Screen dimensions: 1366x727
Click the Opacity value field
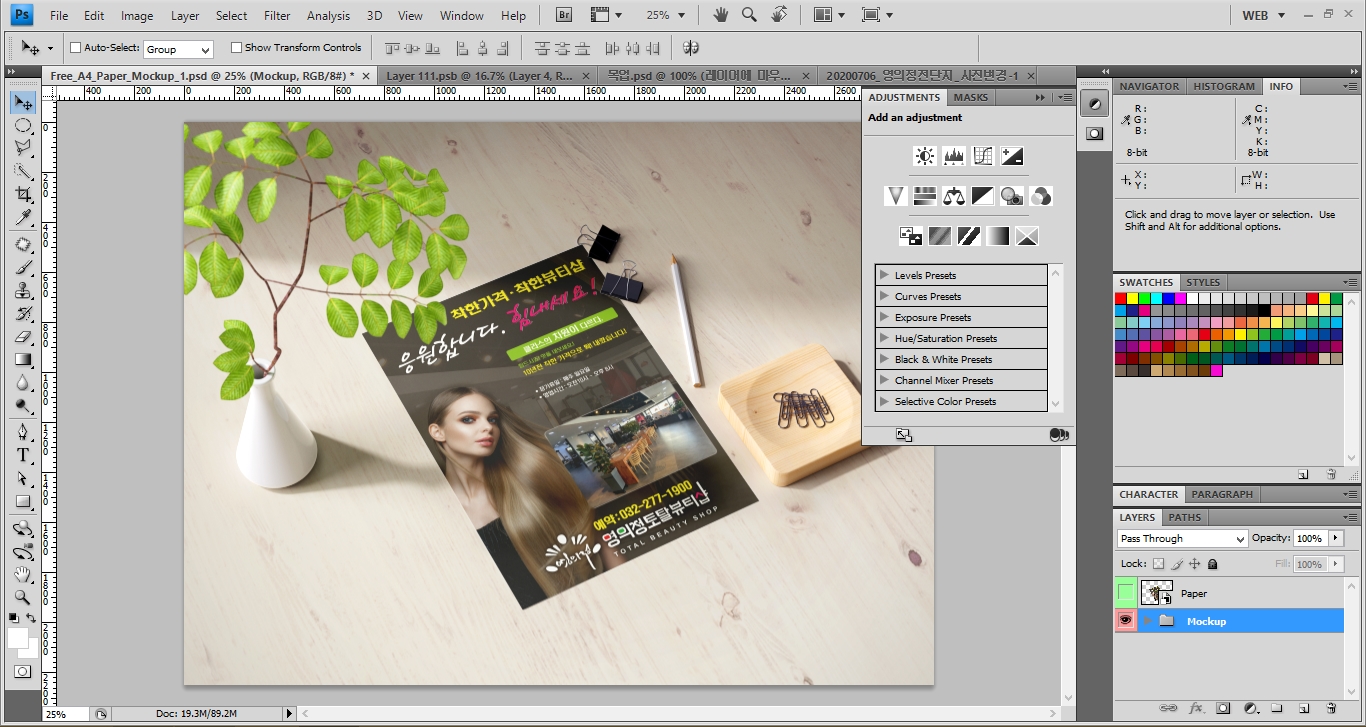[x=1310, y=538]
